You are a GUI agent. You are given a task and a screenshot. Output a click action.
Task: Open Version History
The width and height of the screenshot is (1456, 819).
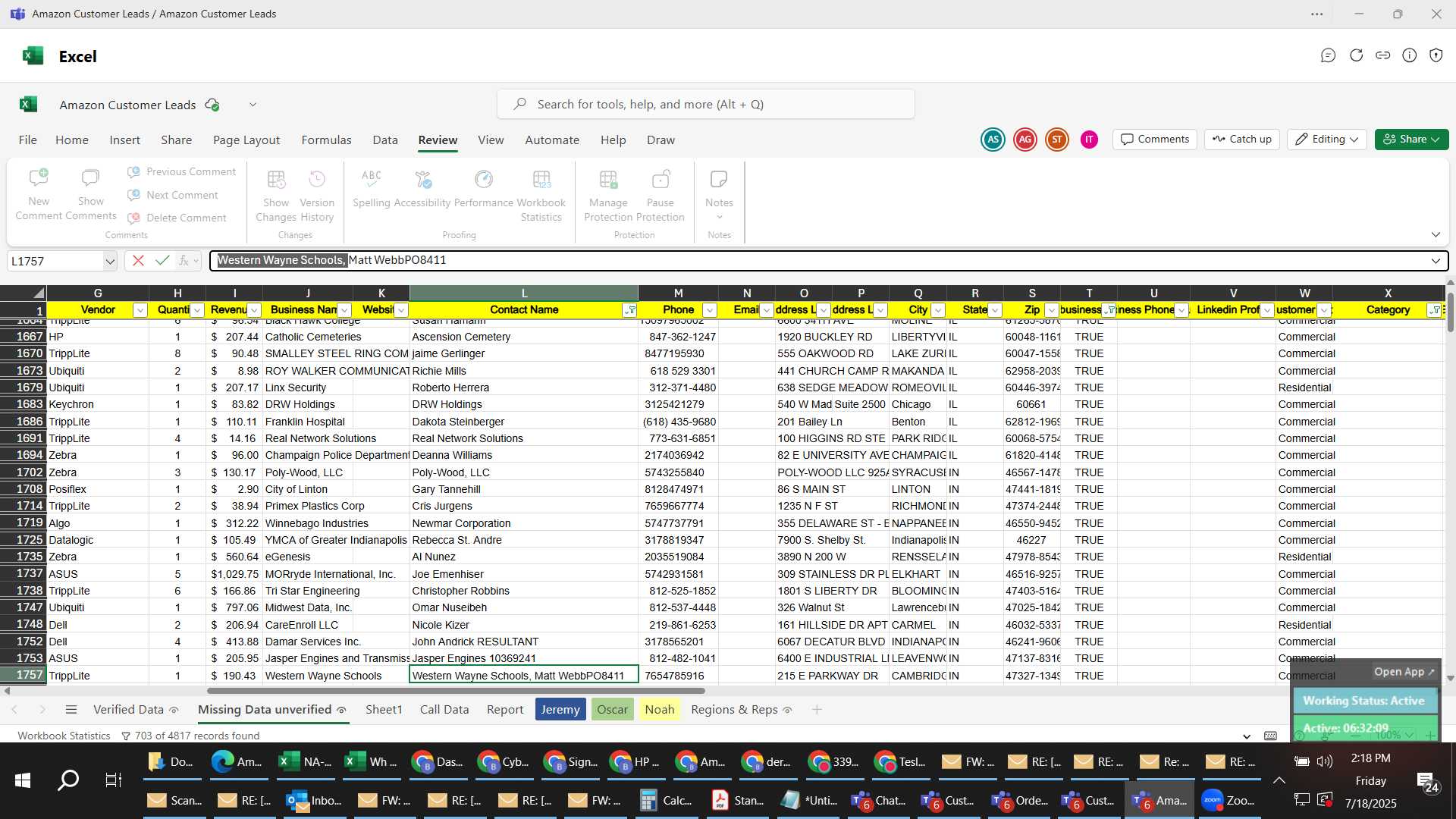coord(317,196)
